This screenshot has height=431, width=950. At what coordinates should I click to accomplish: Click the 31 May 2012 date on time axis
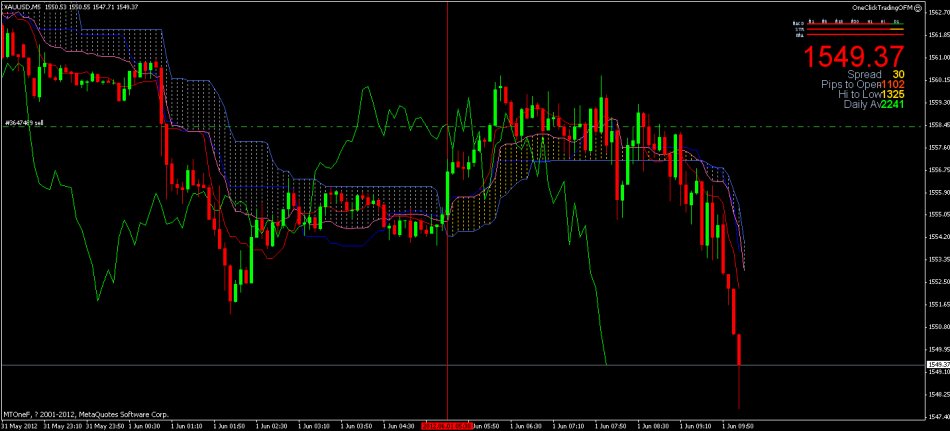(18, 423)
